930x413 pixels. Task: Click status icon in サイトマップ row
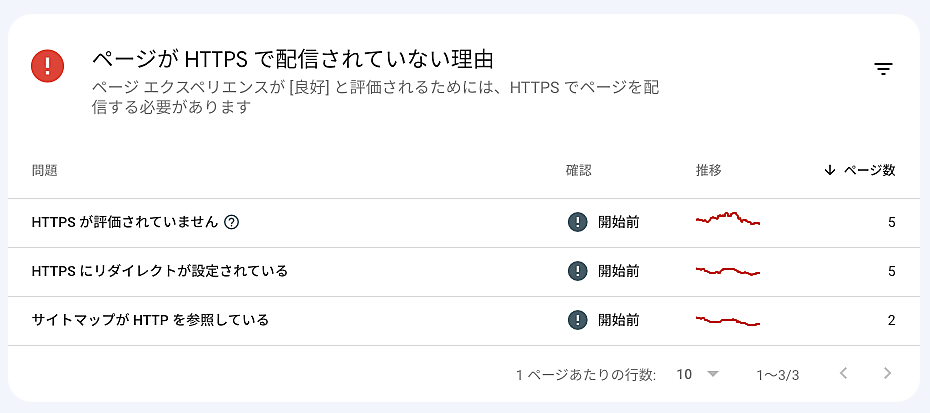577,320
